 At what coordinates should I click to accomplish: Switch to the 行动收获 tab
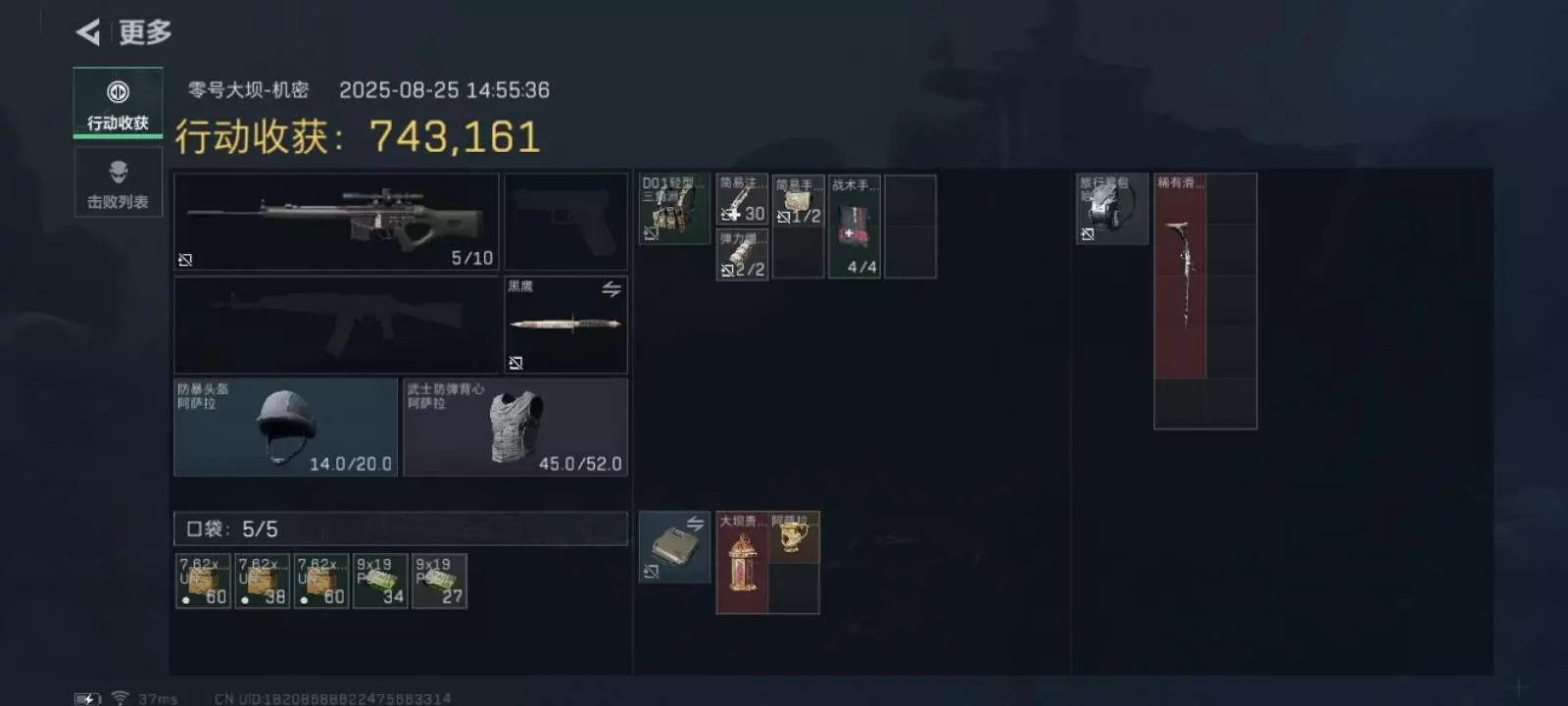point(118,103)
